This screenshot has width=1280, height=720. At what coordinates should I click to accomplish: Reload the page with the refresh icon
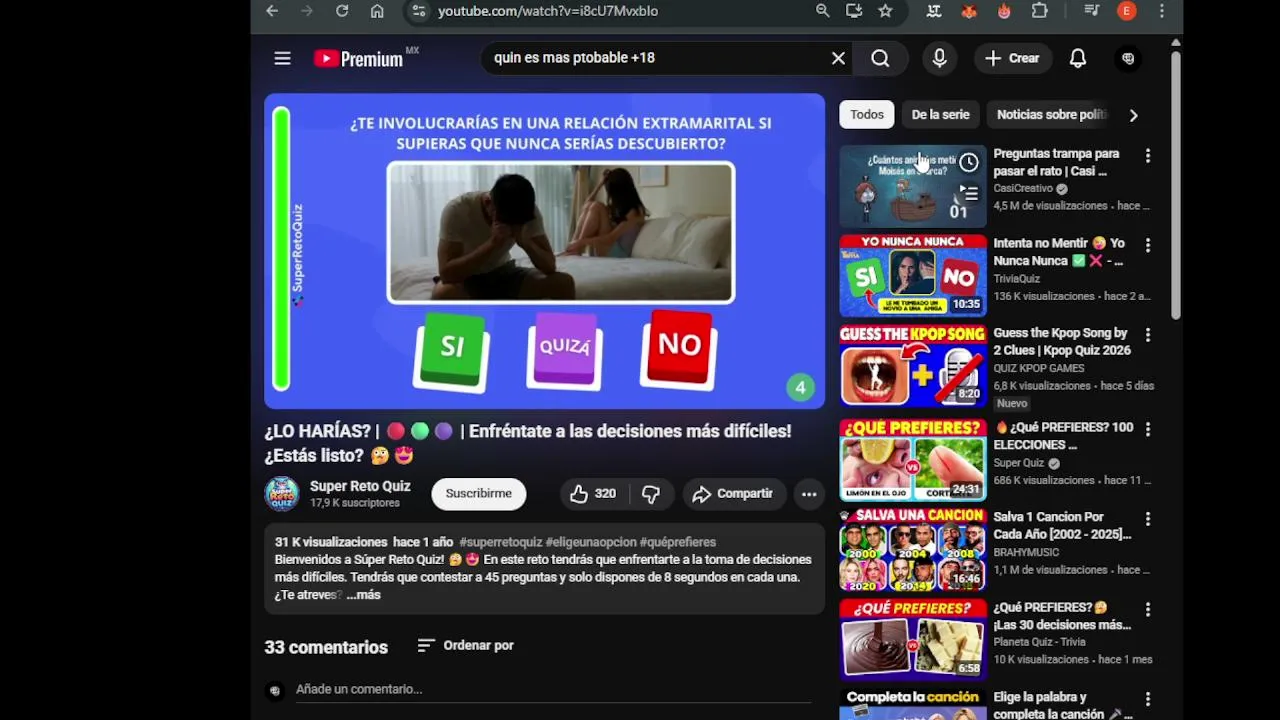click(x=342, y=11)
